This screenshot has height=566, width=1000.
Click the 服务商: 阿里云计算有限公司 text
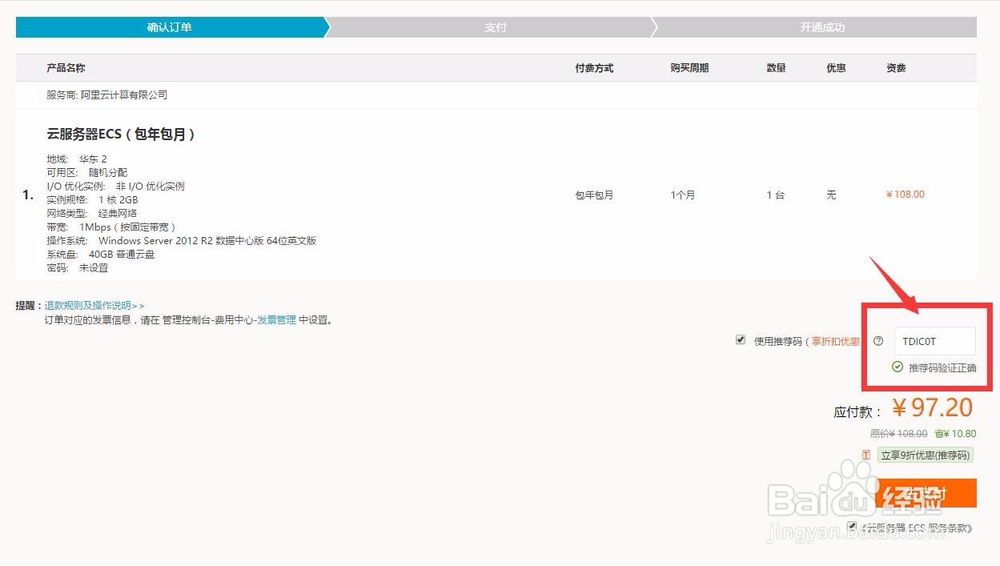(107, 94)
